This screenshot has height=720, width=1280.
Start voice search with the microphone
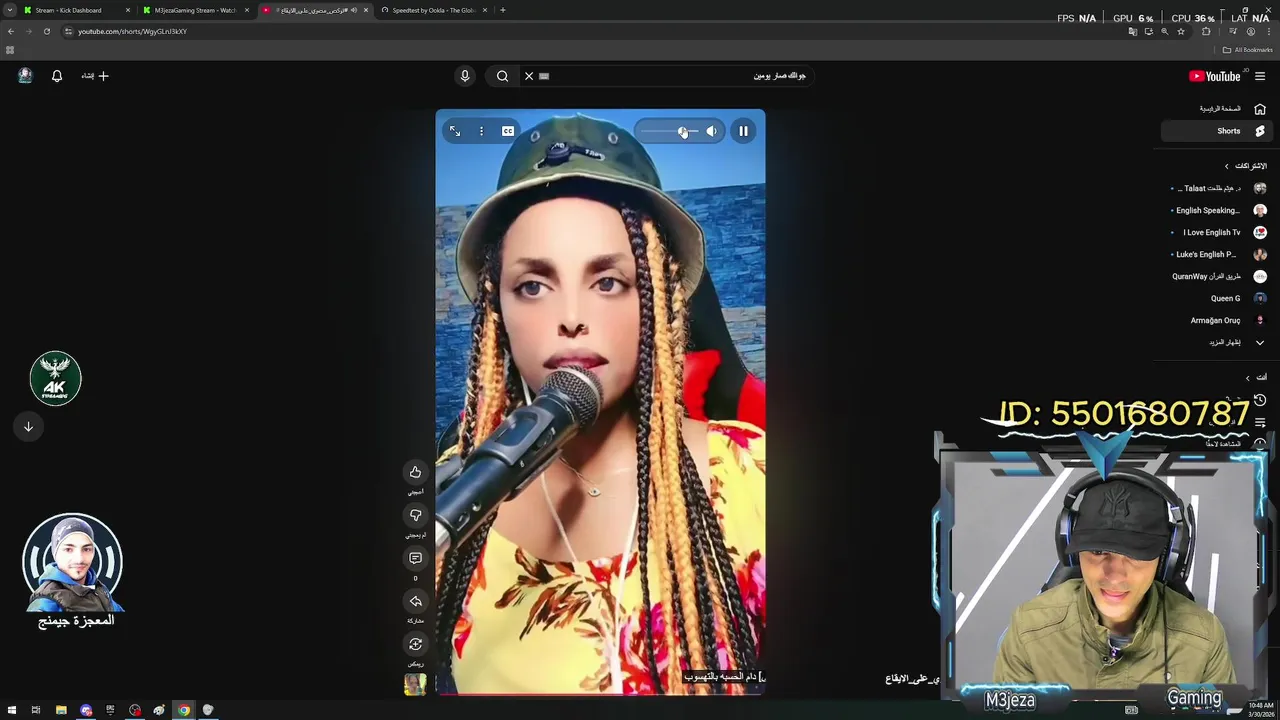465,76
